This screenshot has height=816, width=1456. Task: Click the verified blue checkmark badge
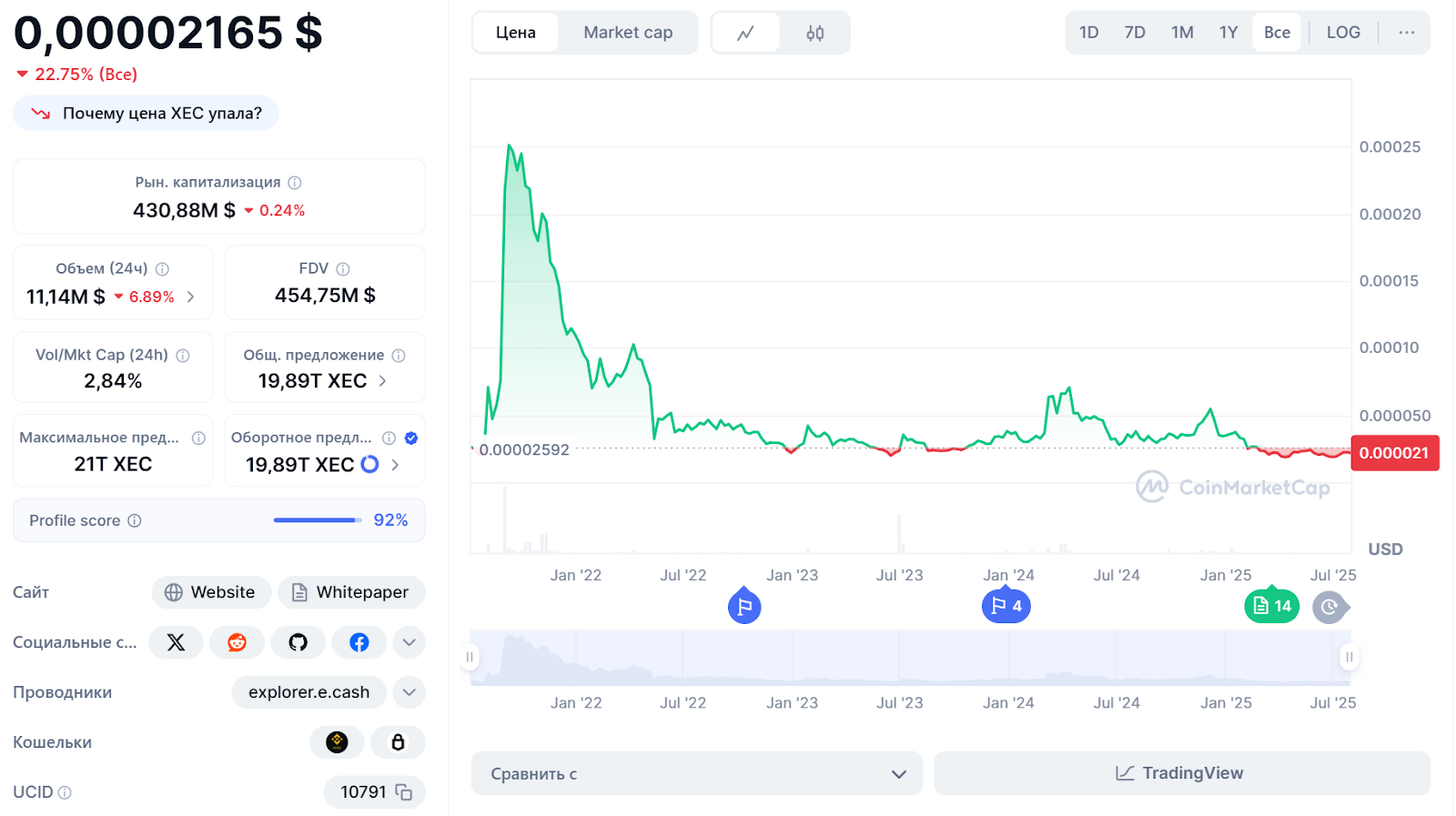(411, 438)
